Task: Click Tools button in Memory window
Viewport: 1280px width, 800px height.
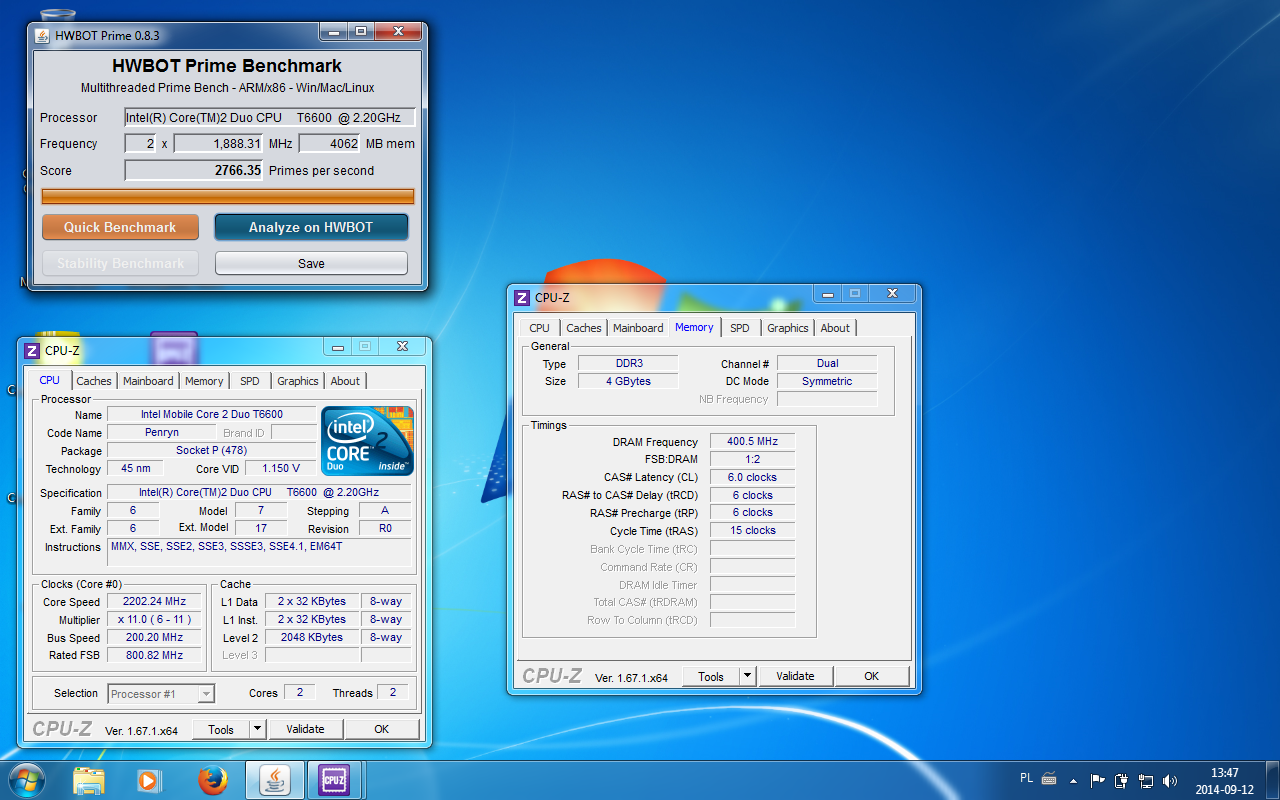Action: 711,676
